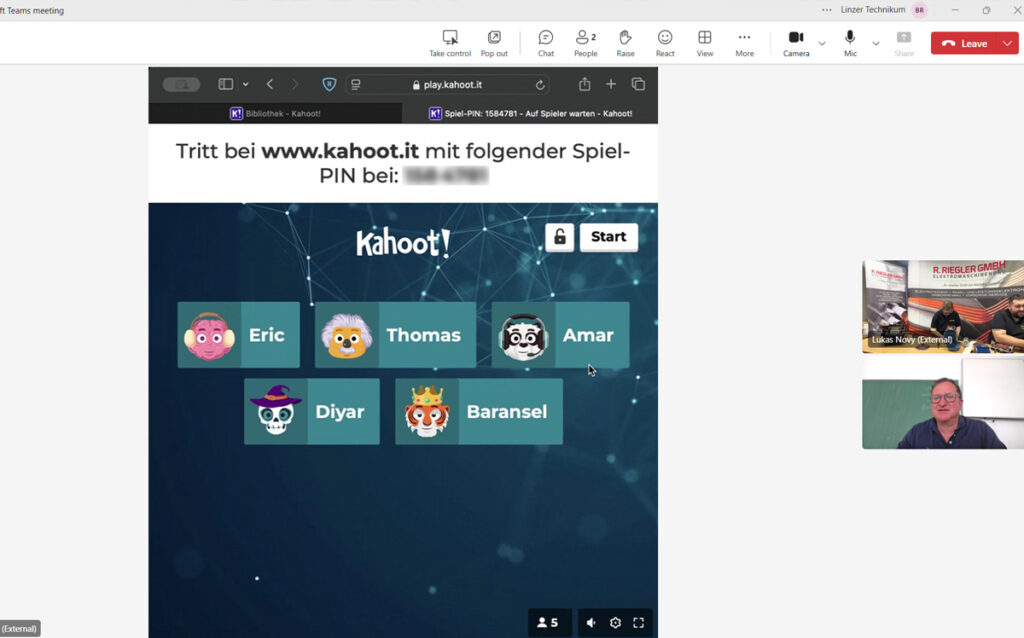Open the Leave options dropdown arrow
This screenshot has height=638, width=1024.
coord(1008,43)
